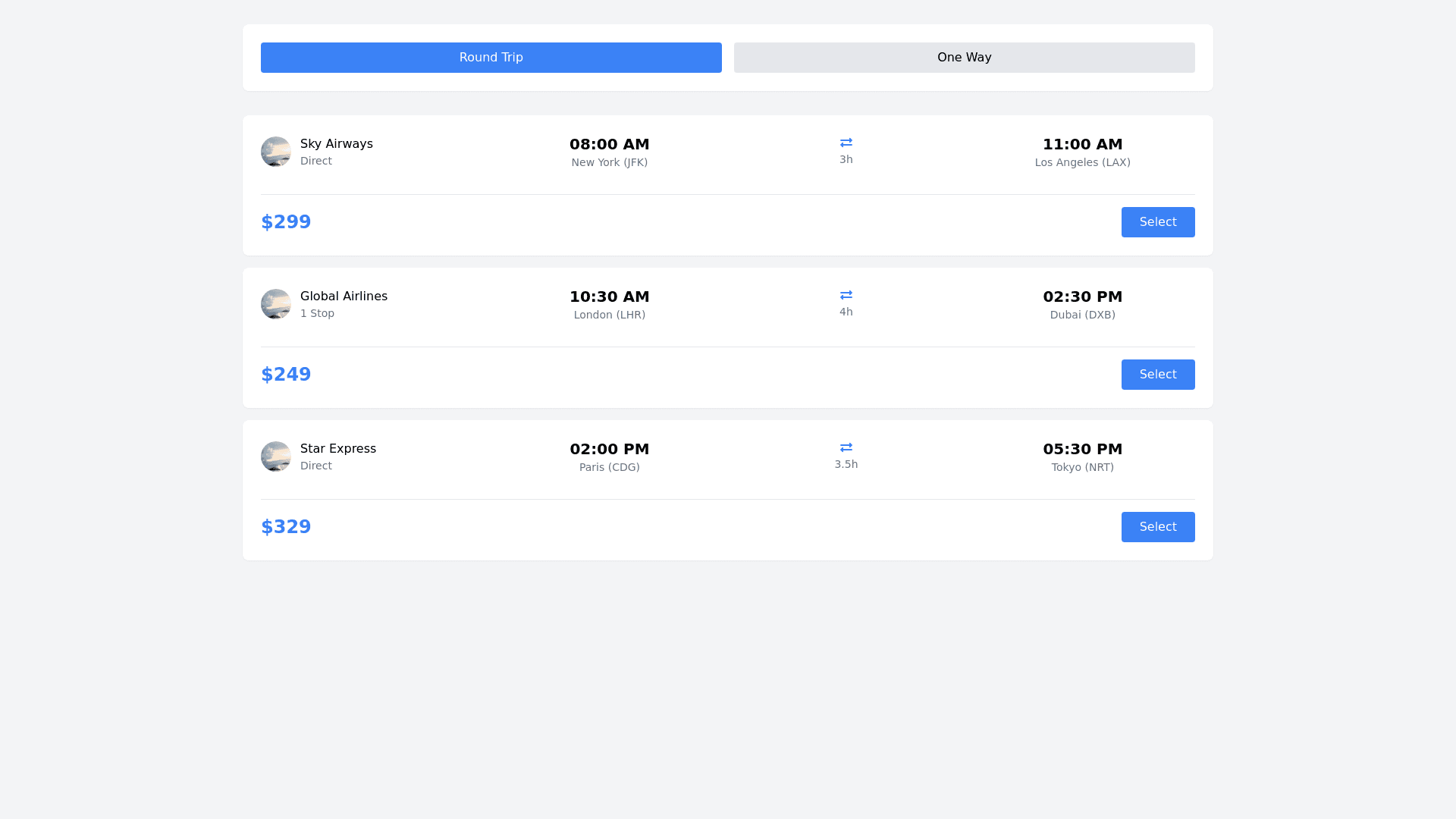
Task: Click the 08:00 AM New York departure time
Action: pyautogui.click(x=609, y=144)
